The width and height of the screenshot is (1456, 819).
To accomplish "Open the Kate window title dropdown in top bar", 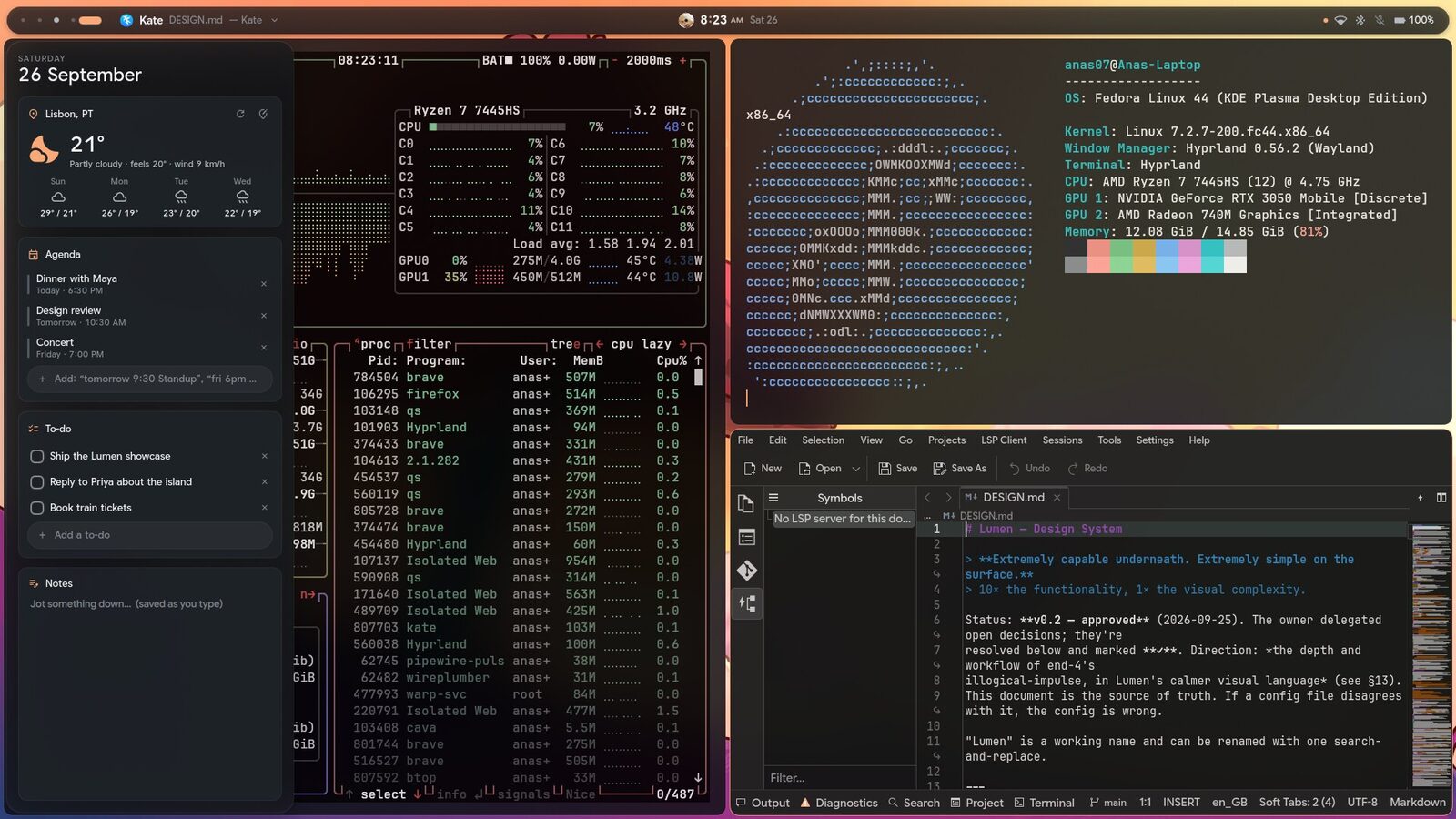I will point(274,20).
